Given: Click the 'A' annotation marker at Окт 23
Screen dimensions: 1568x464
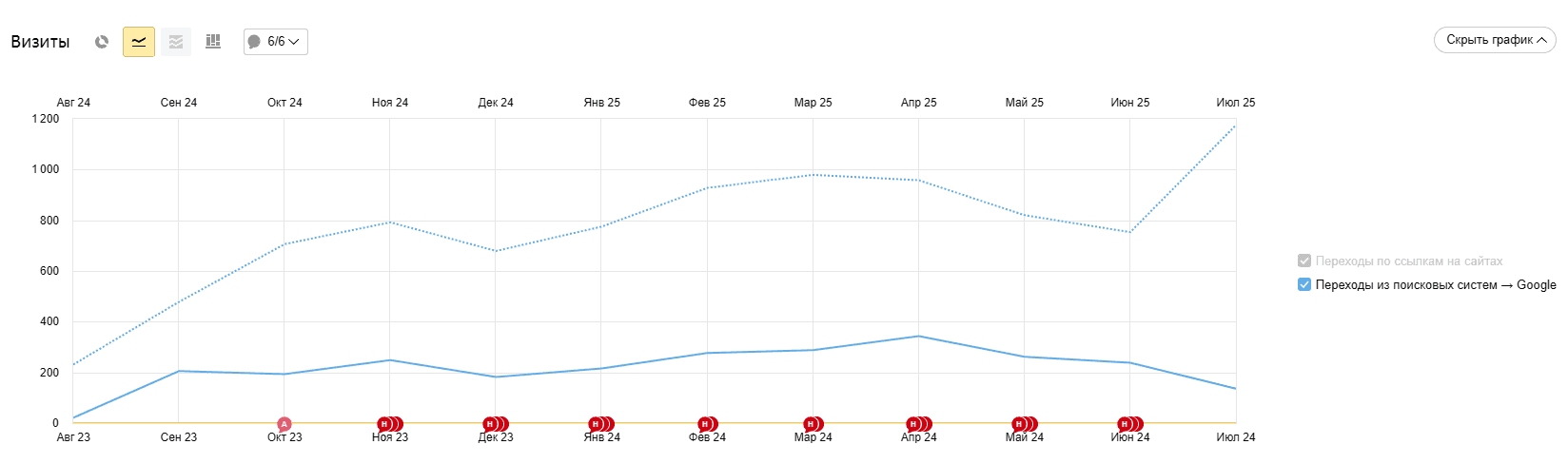Looking at the screenshot, I should (284, 424).
